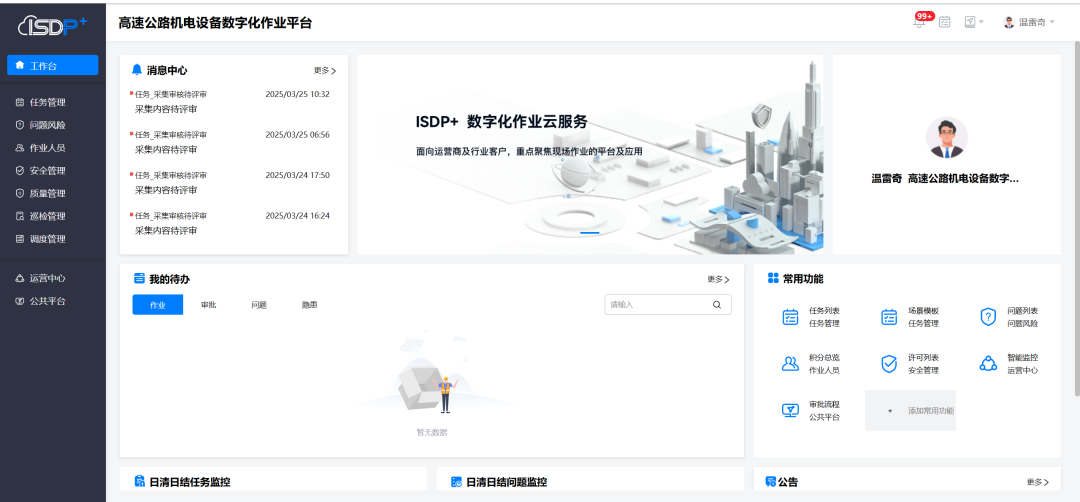Image resolution: width=1080 pixels, height=502 pixels.
Task: Switch to the 隐患 tab
Action: pos(309,304)
